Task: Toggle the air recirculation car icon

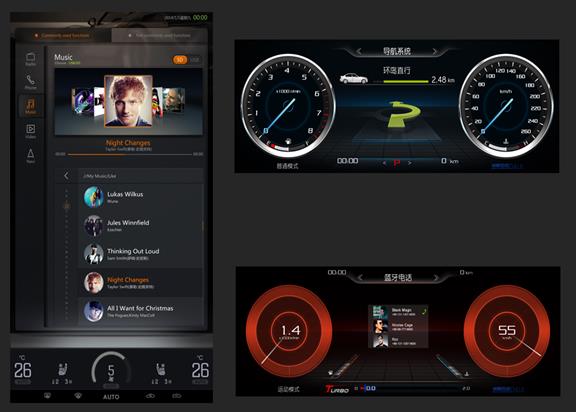Action: (150, 396)
